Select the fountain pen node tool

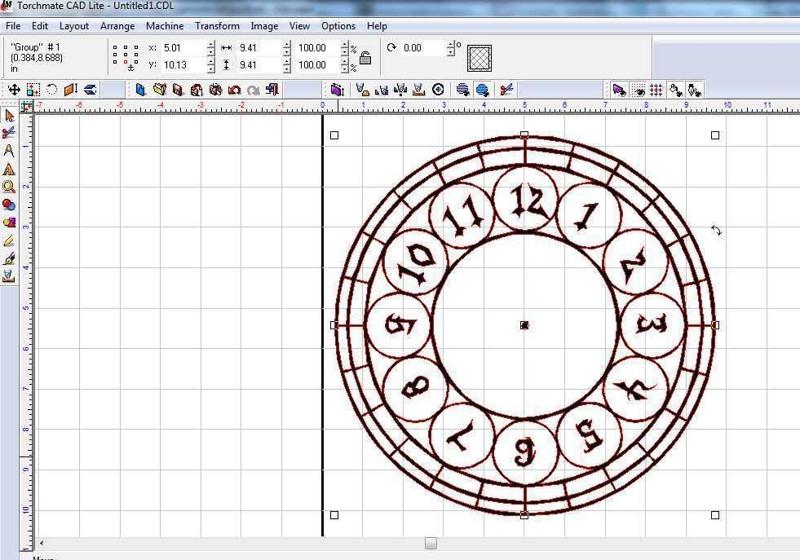click(9, 259)
